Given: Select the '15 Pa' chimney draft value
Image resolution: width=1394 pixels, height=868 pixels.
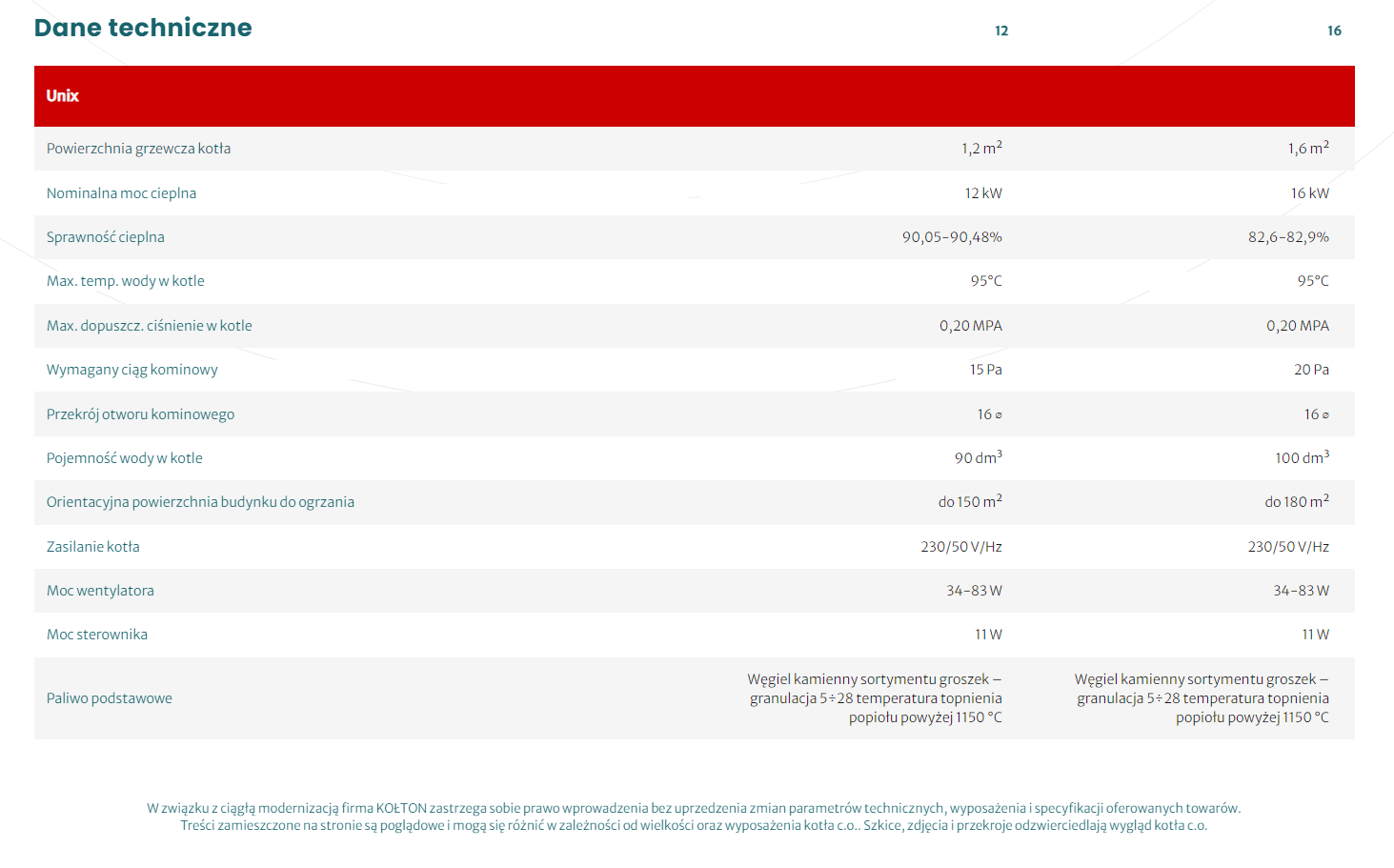Looking at the screenshot, I should pyautogui.click(x=985, y=370).
